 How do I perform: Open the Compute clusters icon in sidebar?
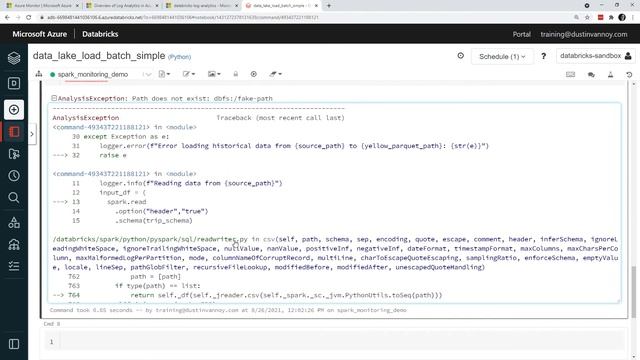tap(14, 244)
